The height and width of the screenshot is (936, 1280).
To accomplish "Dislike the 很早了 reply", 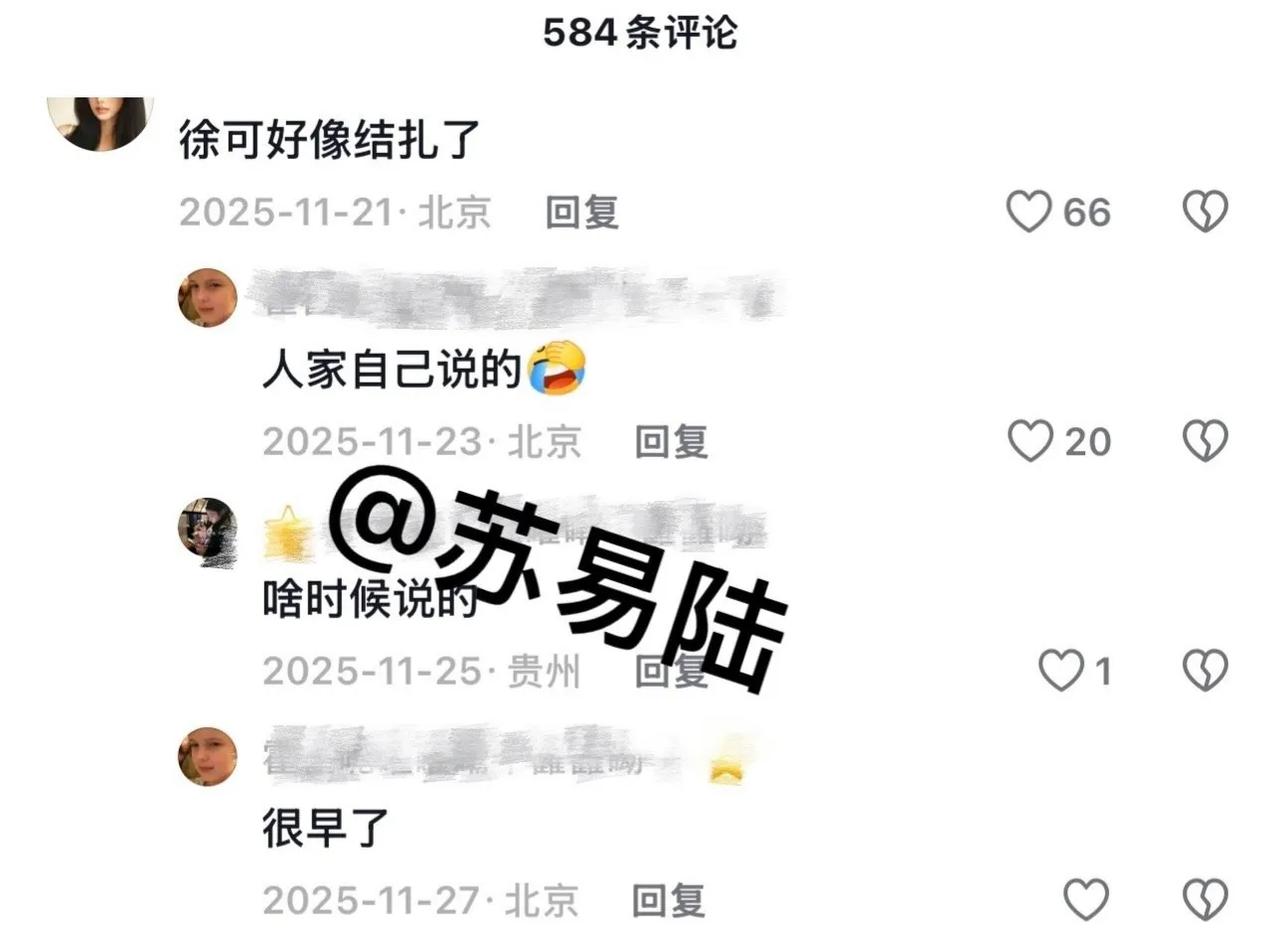I will pyautogui.click(x=1205, y=899).
